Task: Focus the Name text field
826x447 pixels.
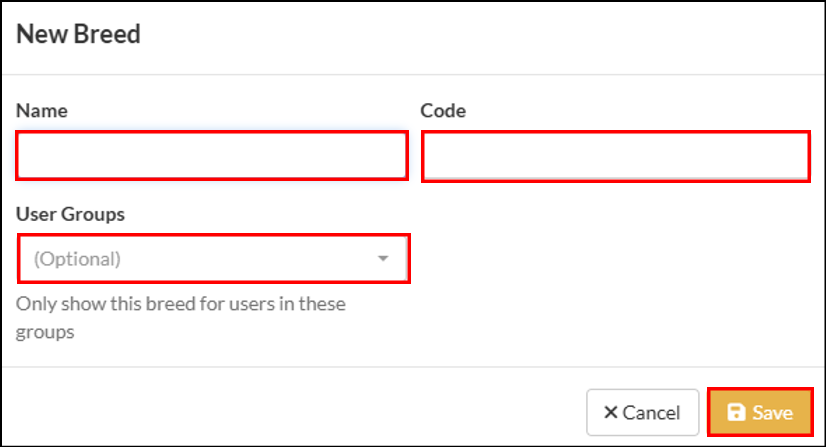Action: pos(212,155)
